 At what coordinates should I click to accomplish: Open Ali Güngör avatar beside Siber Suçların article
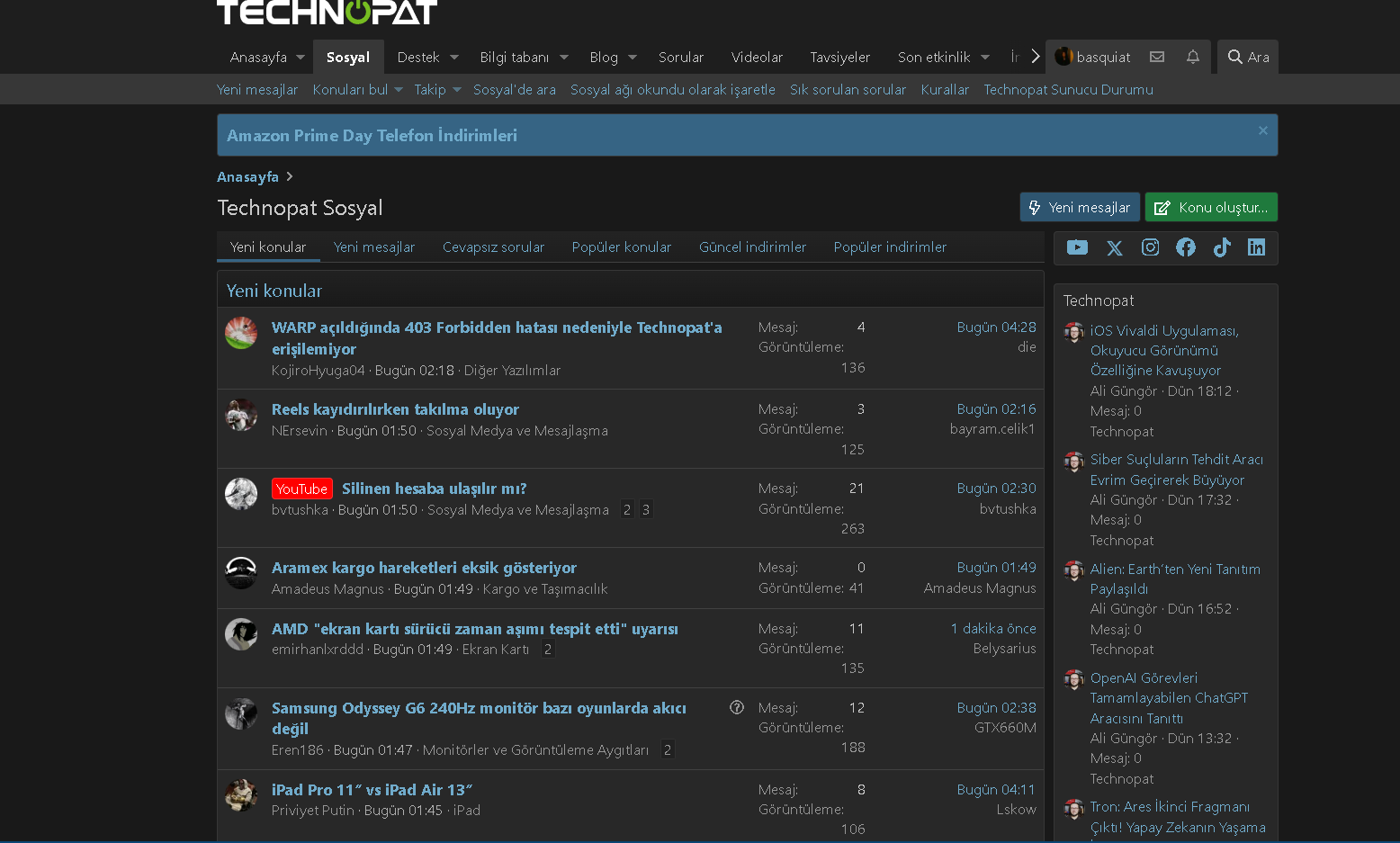[1074, 462]
